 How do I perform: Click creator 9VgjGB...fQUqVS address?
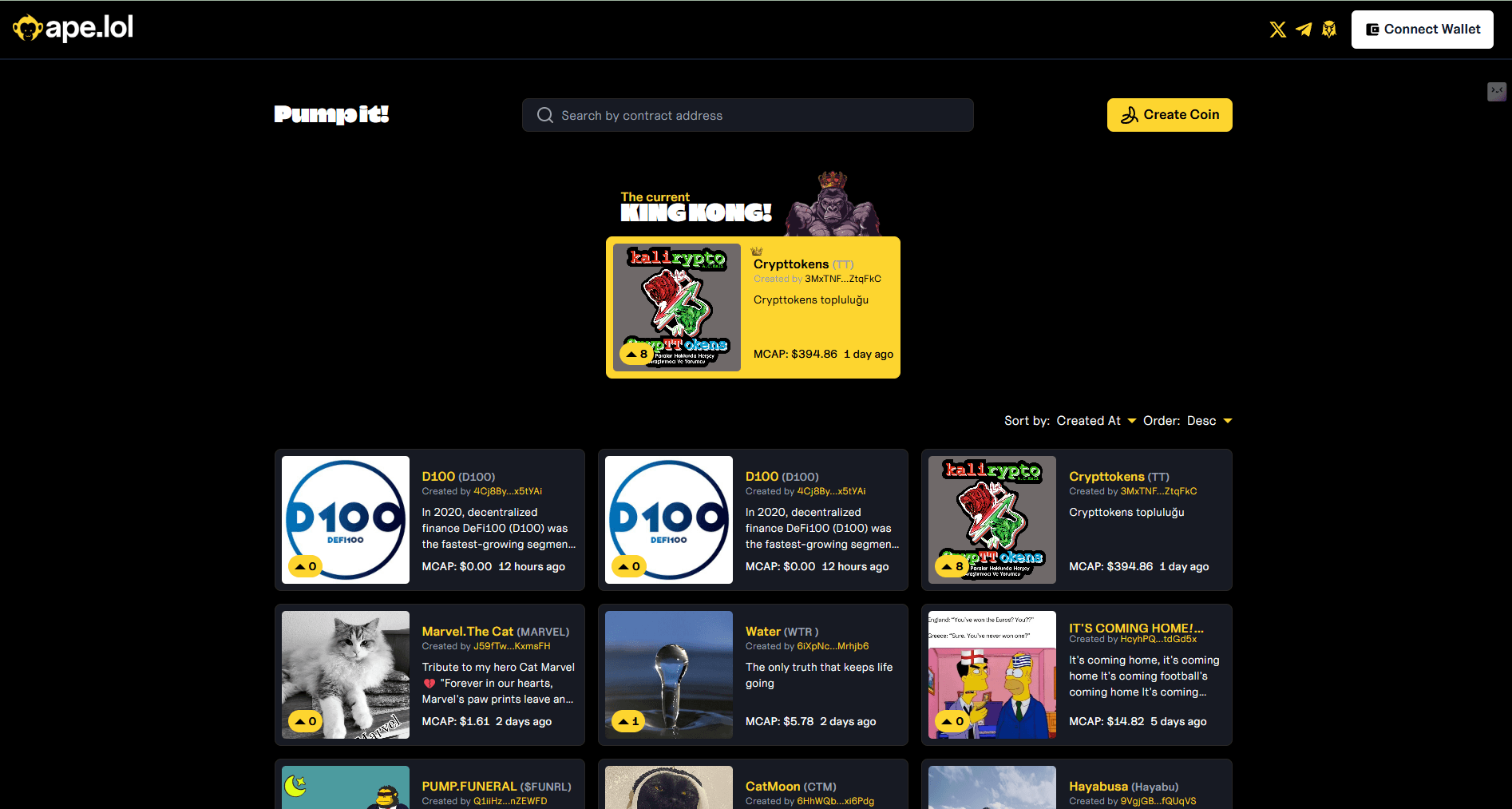(1158, 801)
